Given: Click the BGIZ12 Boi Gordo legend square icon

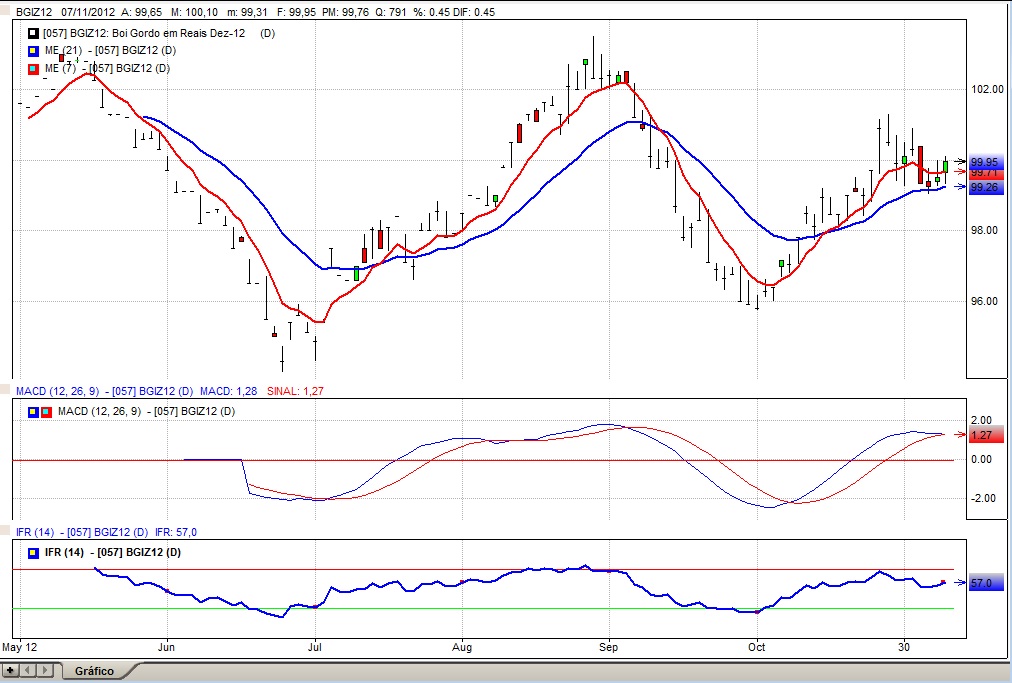Looking at the screenshot, I should 34,34.
